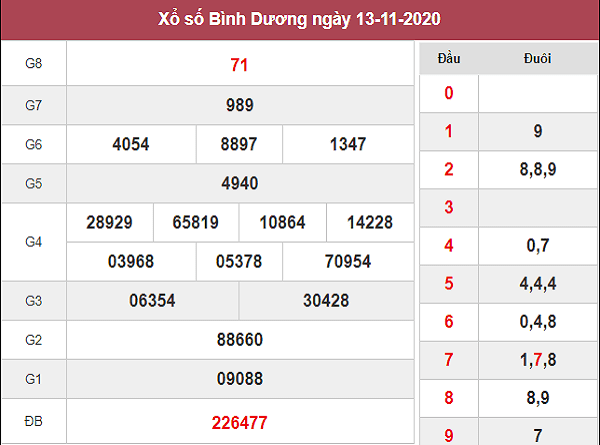Click head digit 5 in Đầu column
The width and height of the screenshot is (600, 445).
click(449, 284)
